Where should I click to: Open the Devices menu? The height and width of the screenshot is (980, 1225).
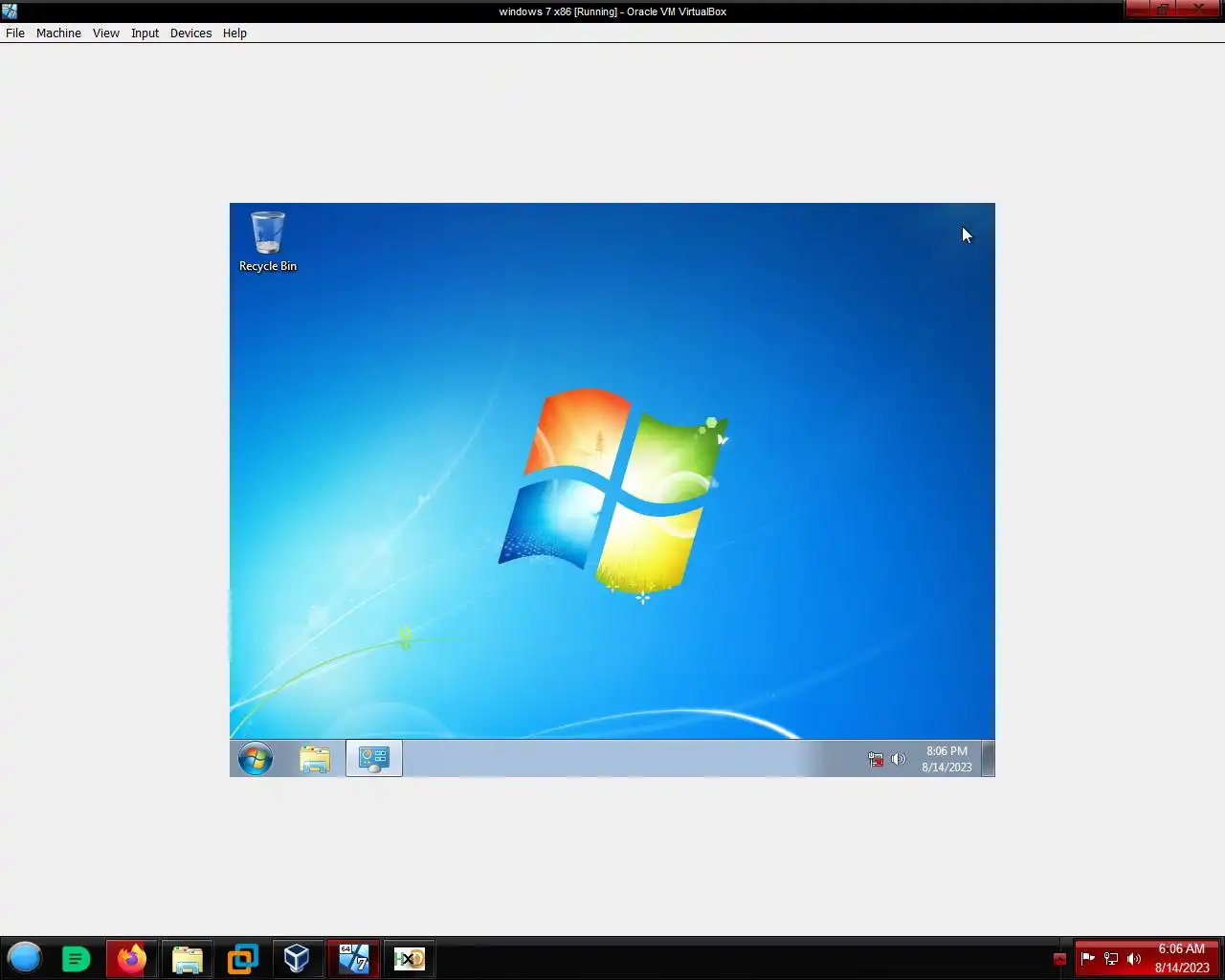(x=190, y=33)
